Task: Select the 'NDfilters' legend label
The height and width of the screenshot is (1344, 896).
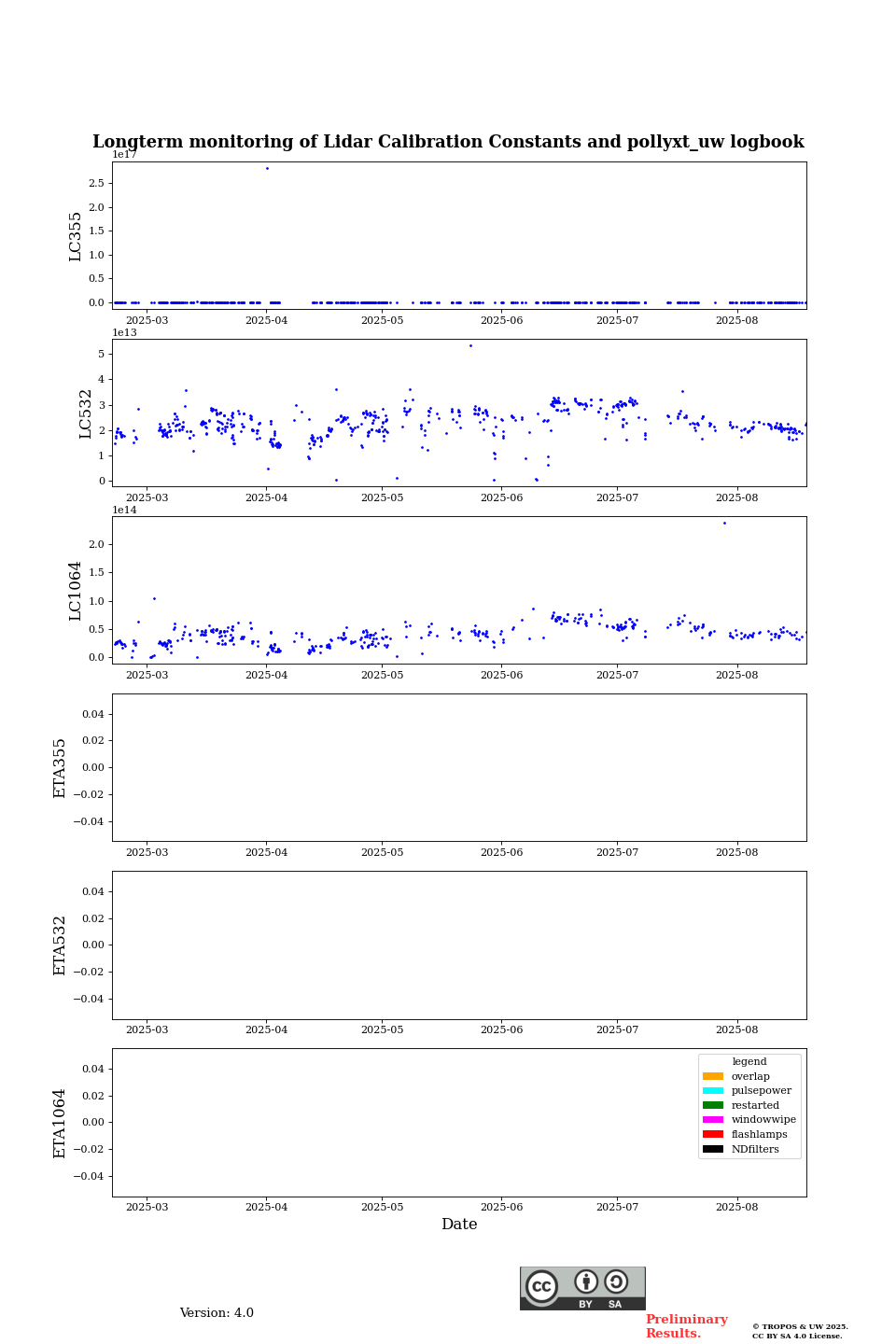Action: point(755,1149)
